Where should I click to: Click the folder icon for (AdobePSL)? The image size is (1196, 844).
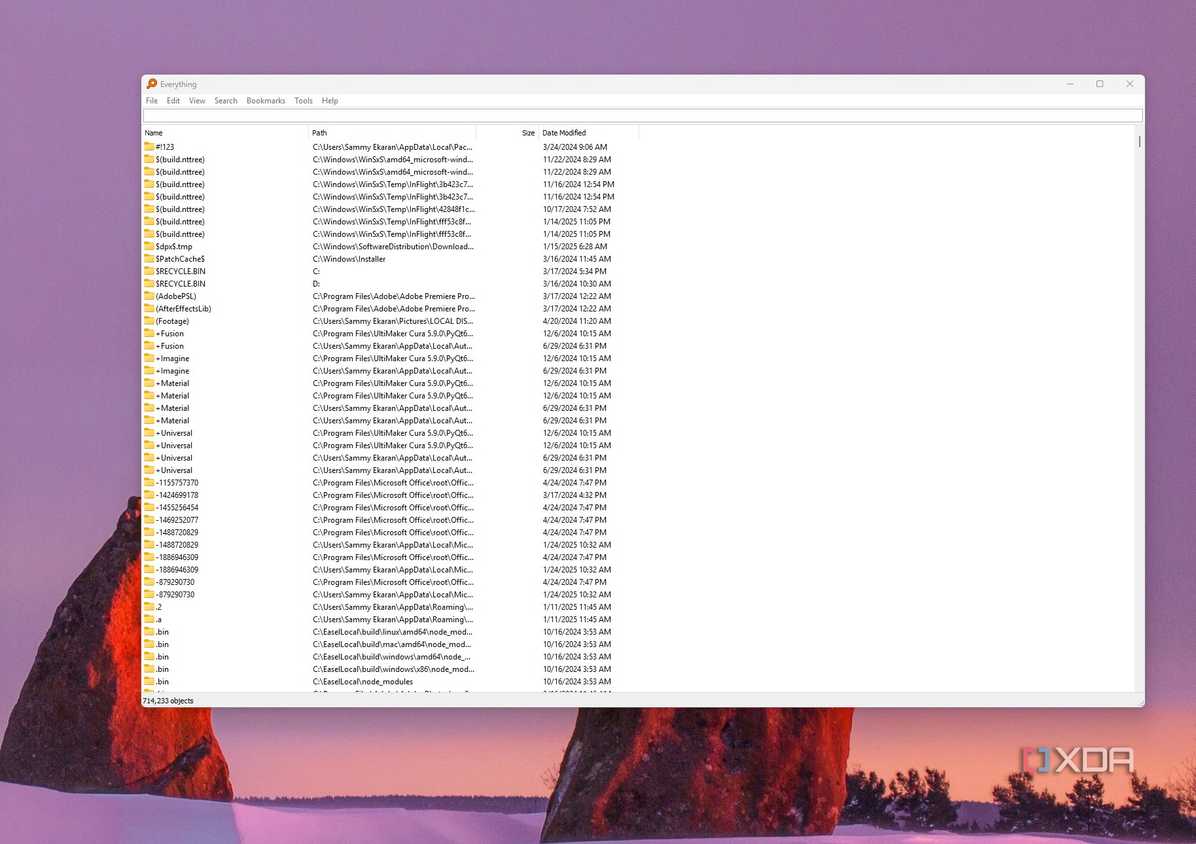tap(149, 296)
